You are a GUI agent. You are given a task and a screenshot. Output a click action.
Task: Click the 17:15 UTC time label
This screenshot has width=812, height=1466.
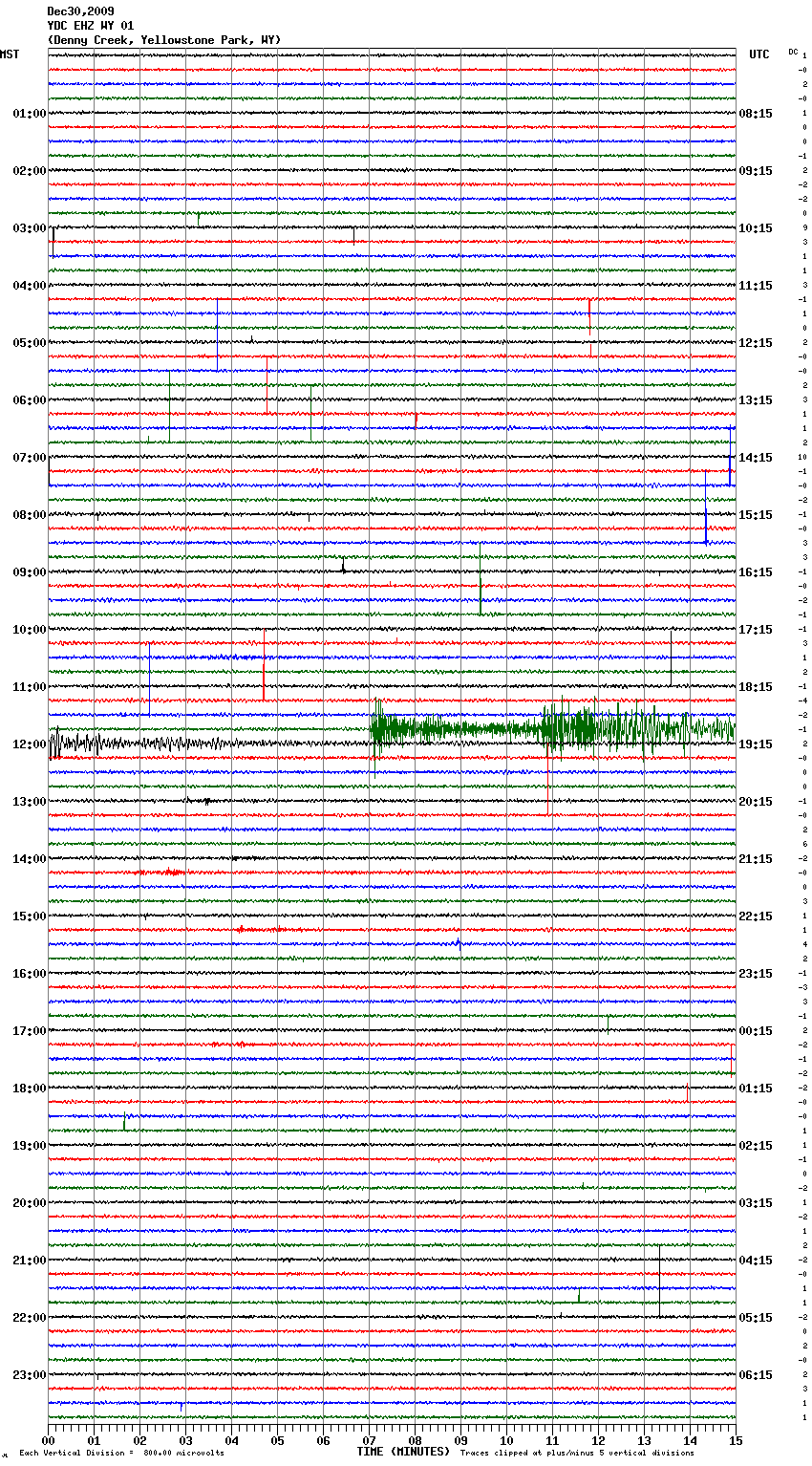756,630
